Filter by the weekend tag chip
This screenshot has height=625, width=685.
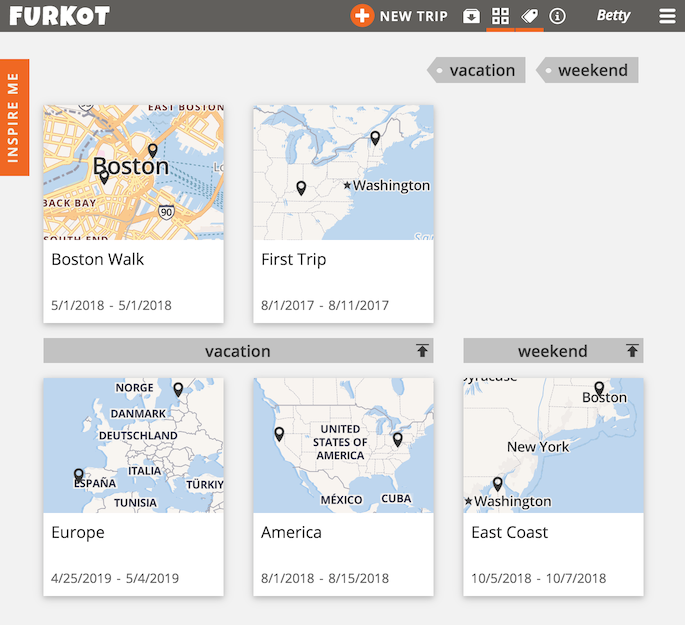point(587,70)
